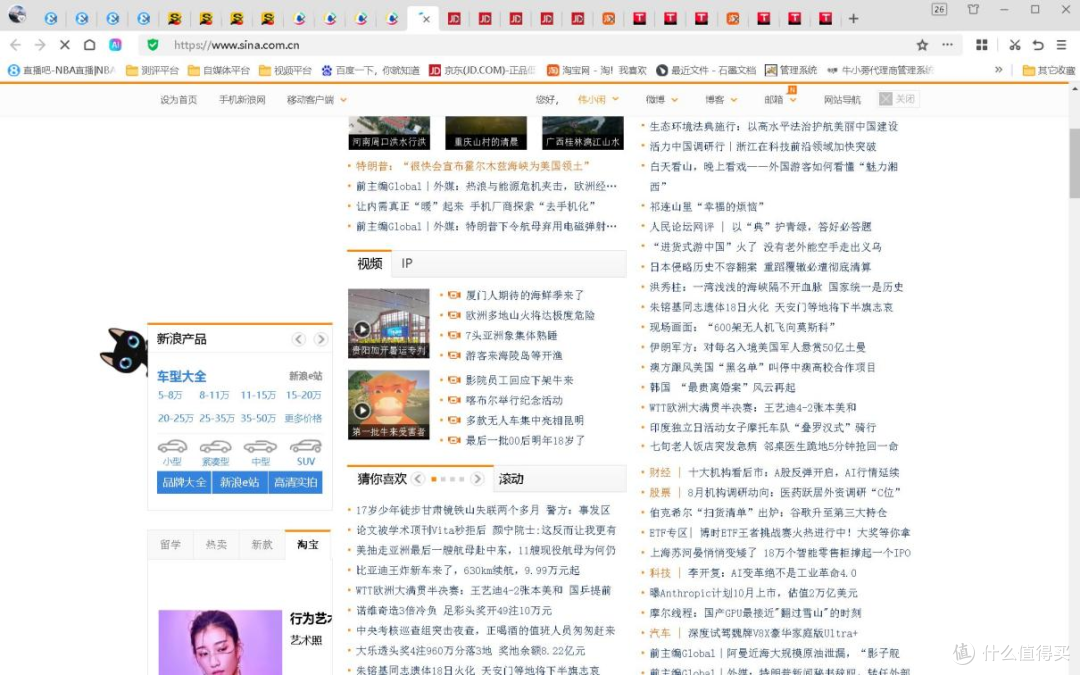The width and height of the screenshot is (1080, 675).
Task: Switch to IP tab
Action: coord(407,264)
